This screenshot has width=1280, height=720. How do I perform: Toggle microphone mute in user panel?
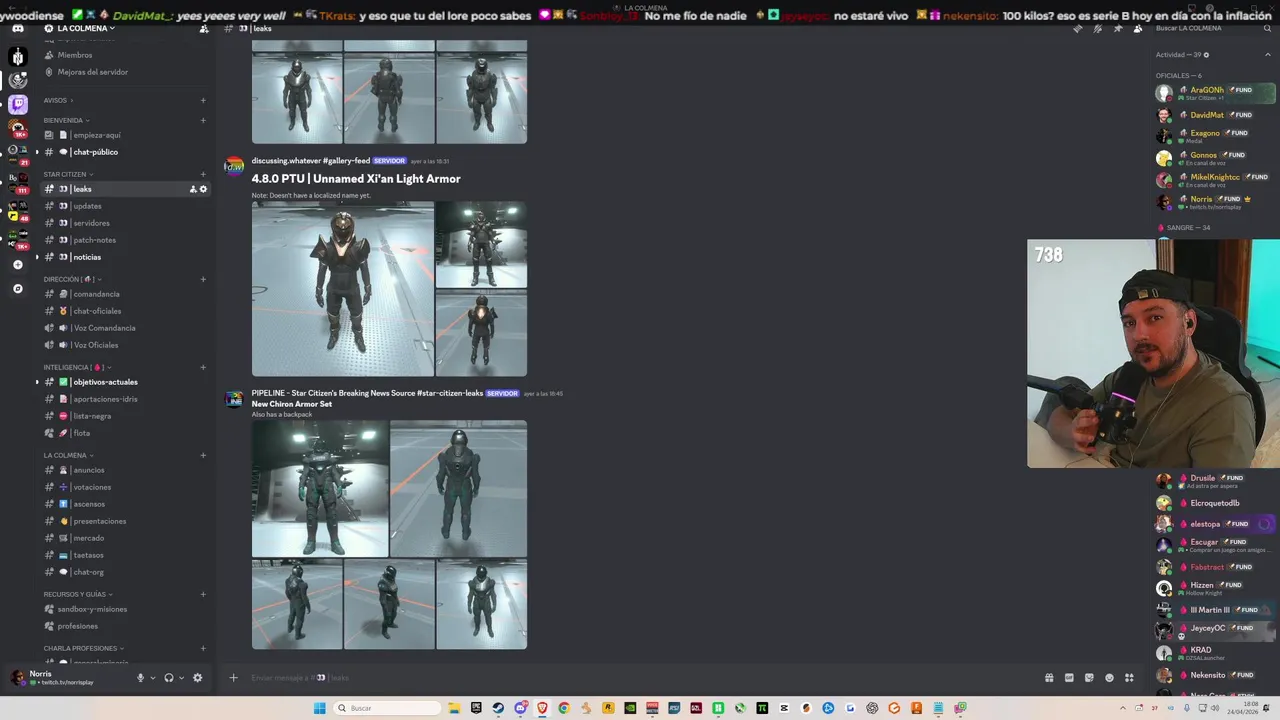pos(140,678)
